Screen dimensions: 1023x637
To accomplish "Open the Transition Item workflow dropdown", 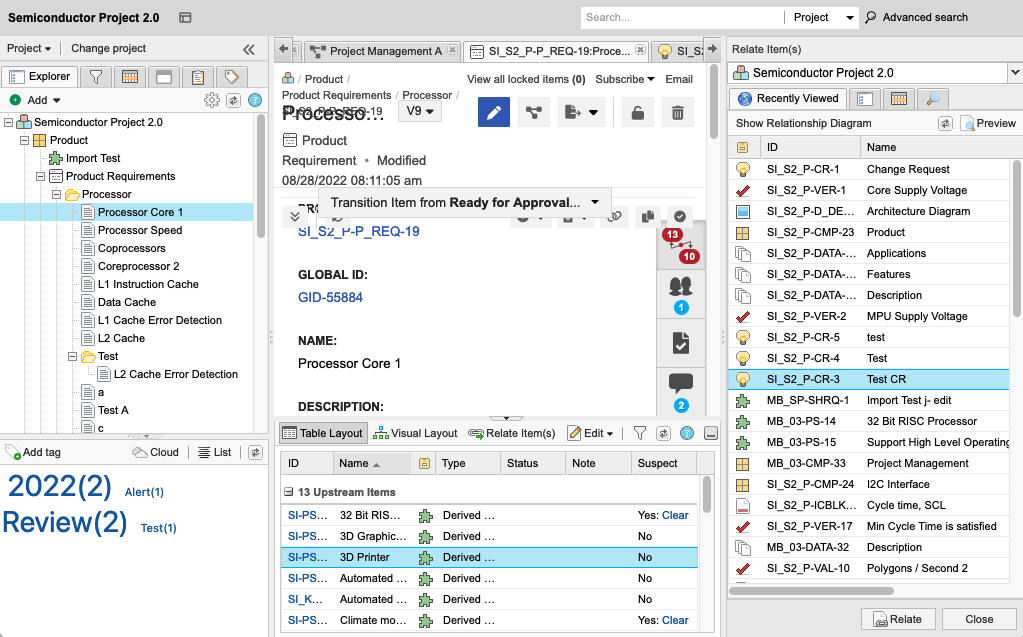I will click(465, 202).
